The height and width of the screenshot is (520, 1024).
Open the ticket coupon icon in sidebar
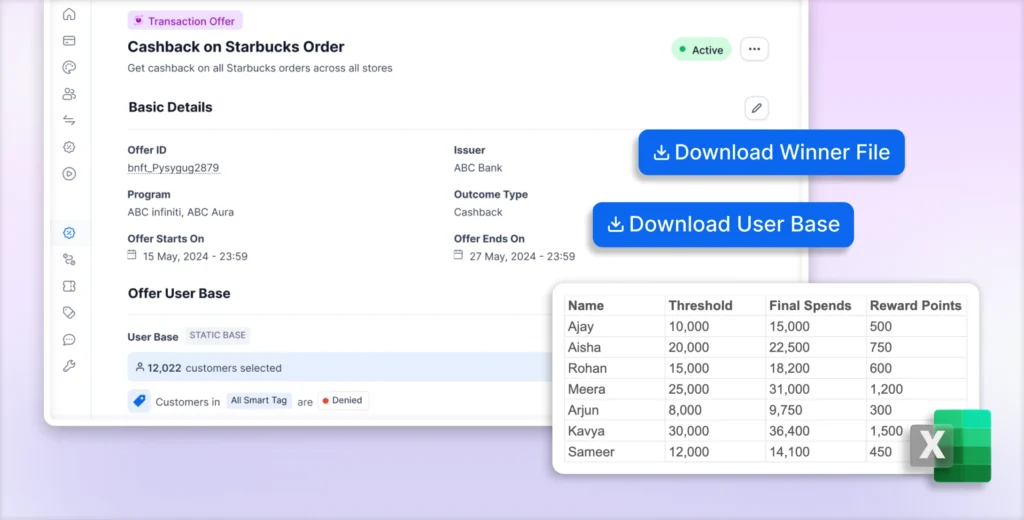69,286
